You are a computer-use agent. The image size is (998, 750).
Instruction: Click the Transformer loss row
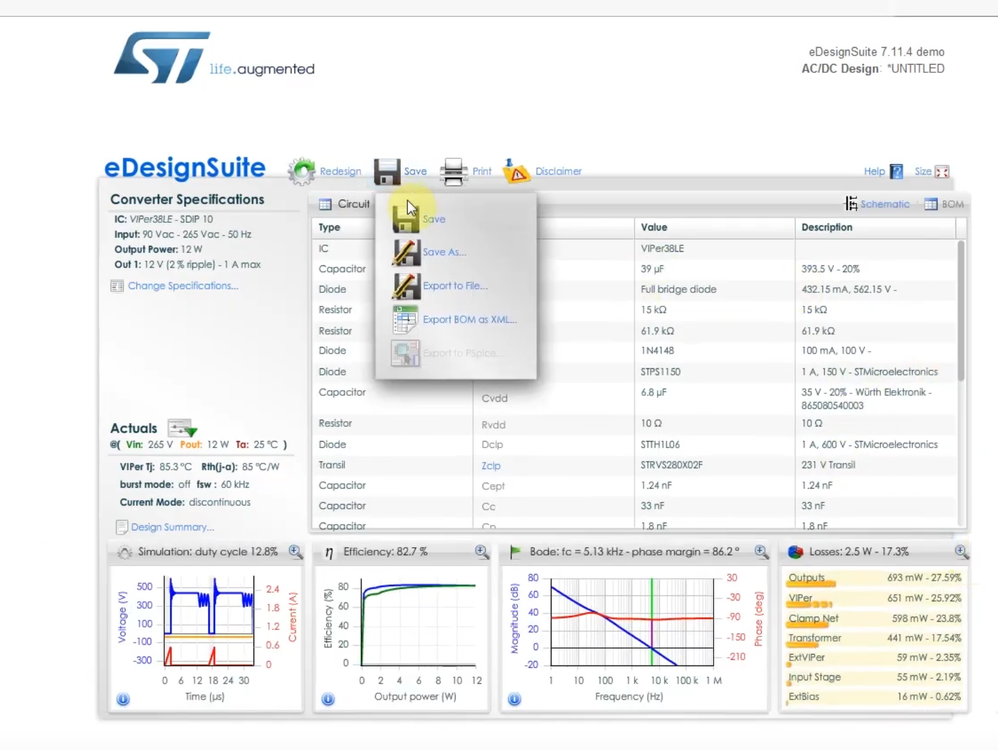pos(875,638)
